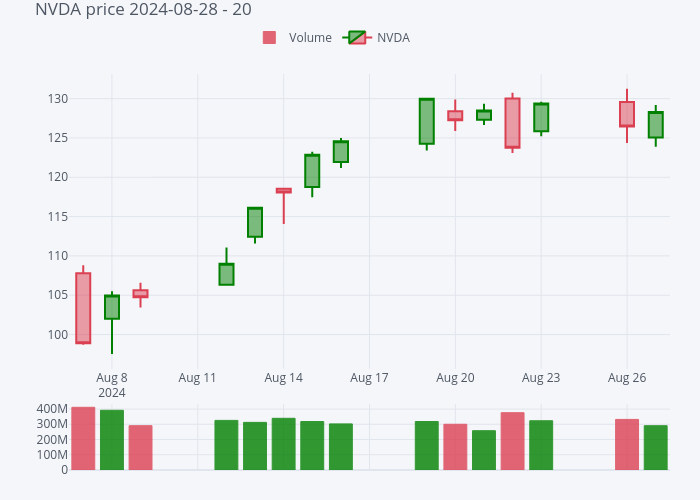
Task: Click the 400M volume axis label
Action: pyautogui.click(x=50, y=409)
